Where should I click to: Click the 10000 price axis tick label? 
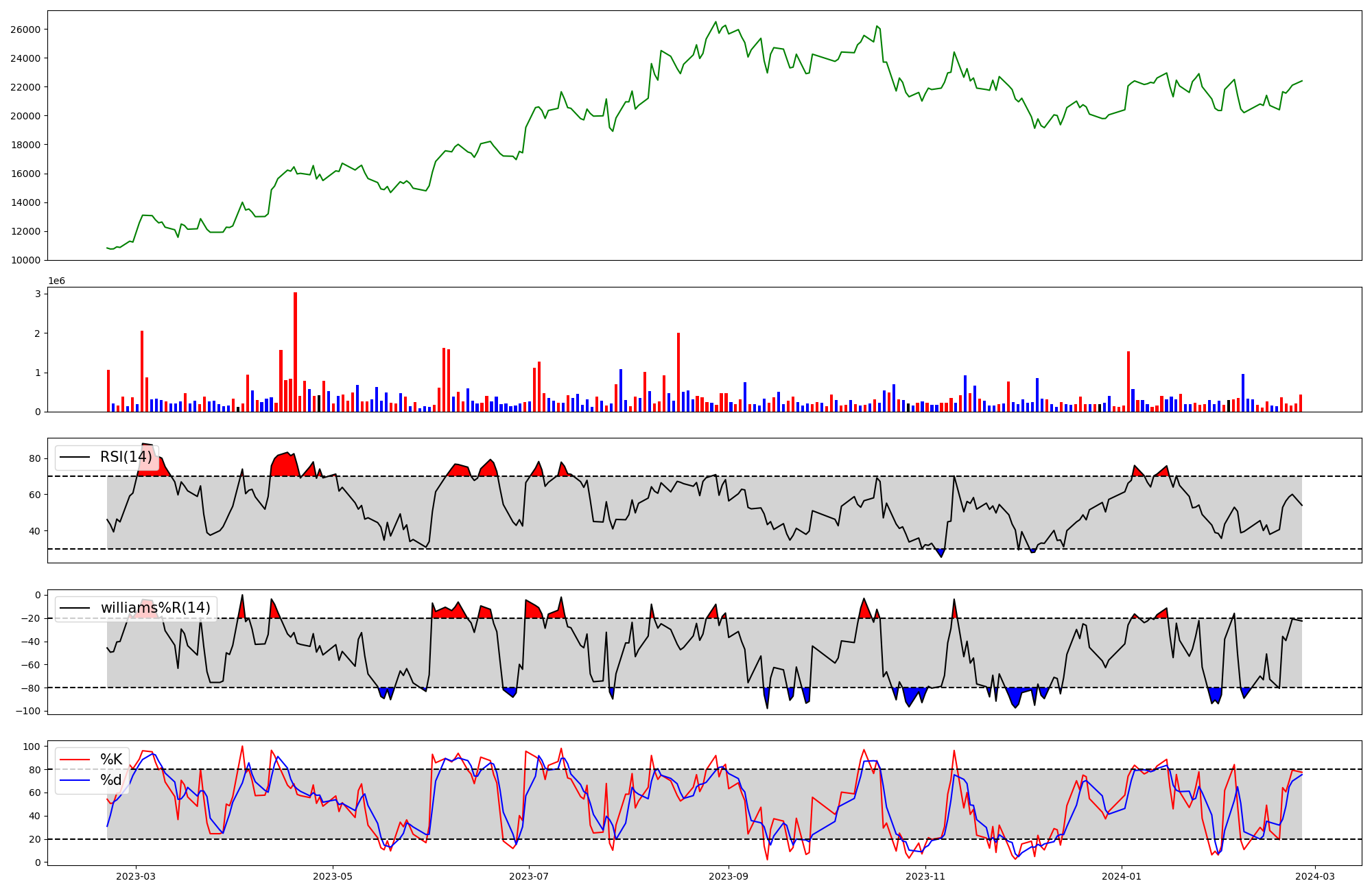tap(25, 260)
